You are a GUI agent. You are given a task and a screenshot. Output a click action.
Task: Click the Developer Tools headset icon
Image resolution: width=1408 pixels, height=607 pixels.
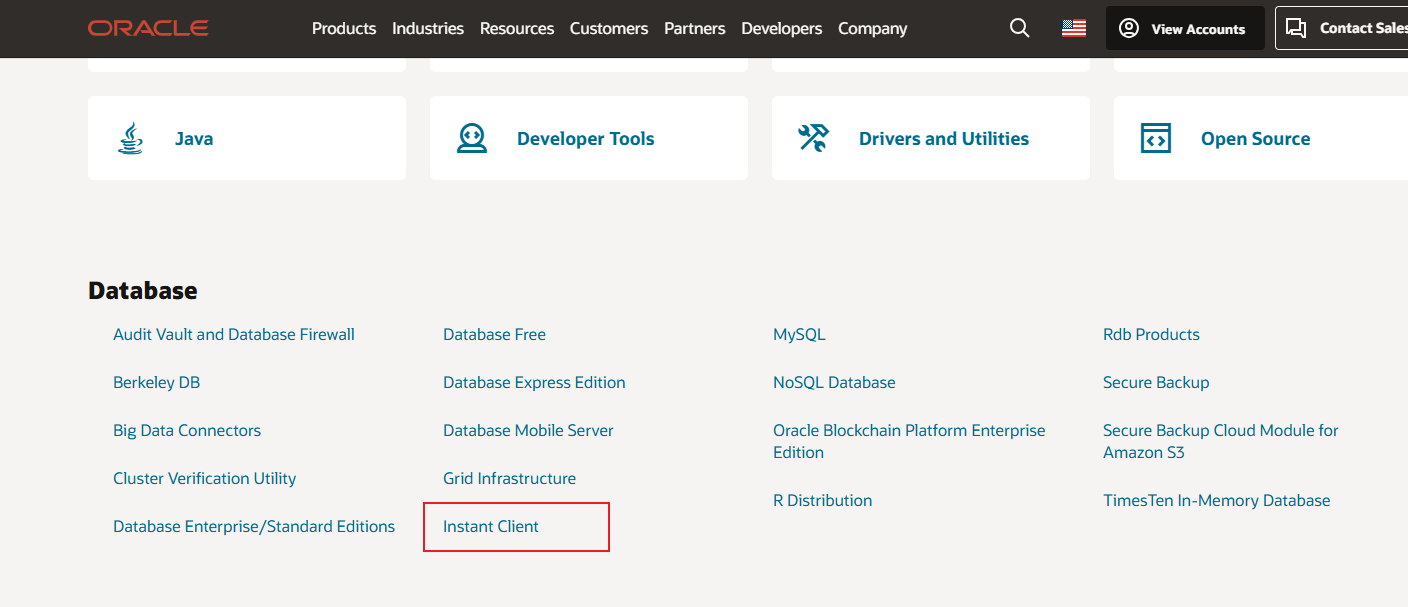pos(472,138)
